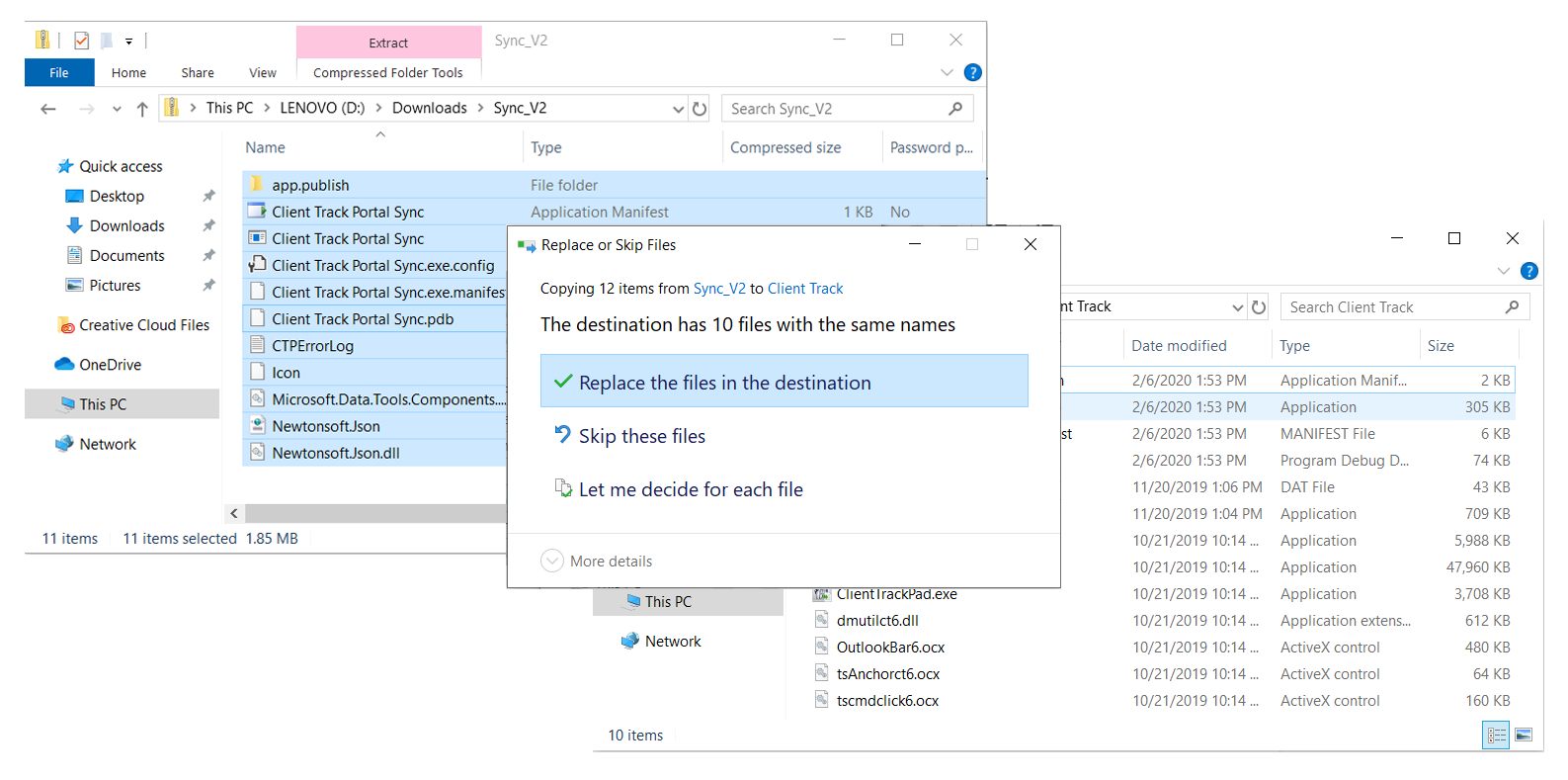Sort by Date modified column in Client Track

pyautogui.click(x=1179, y=345)
